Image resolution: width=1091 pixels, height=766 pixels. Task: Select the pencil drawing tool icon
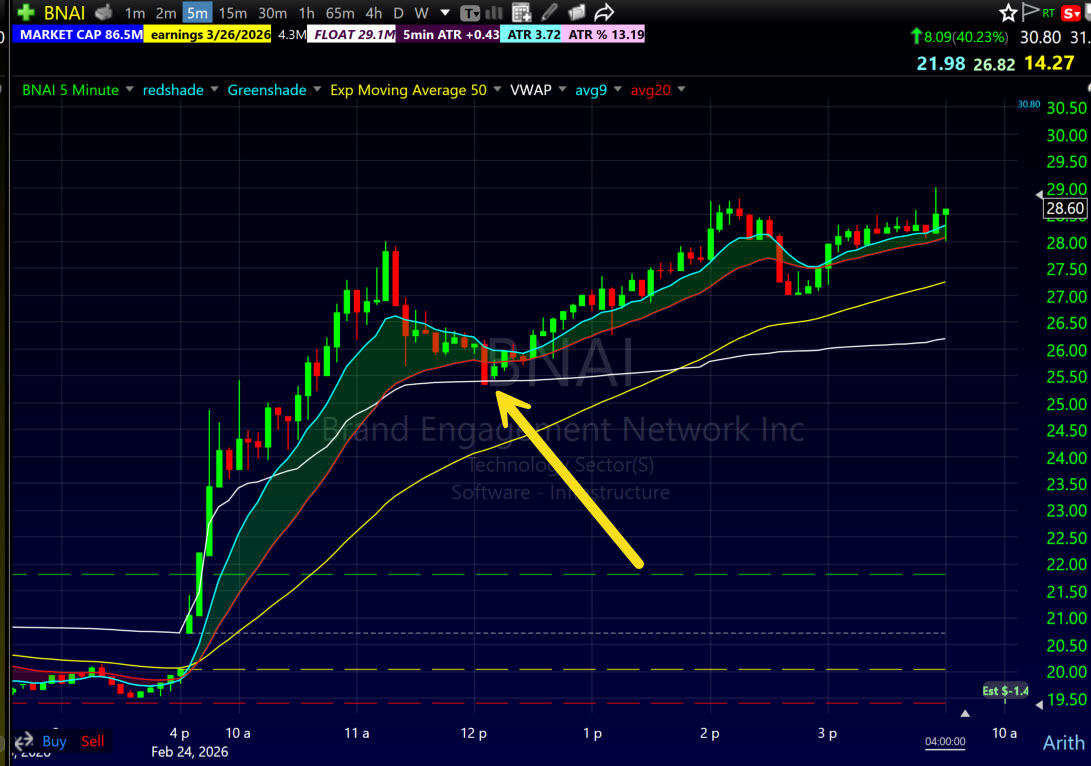click(x=548, y=12)
